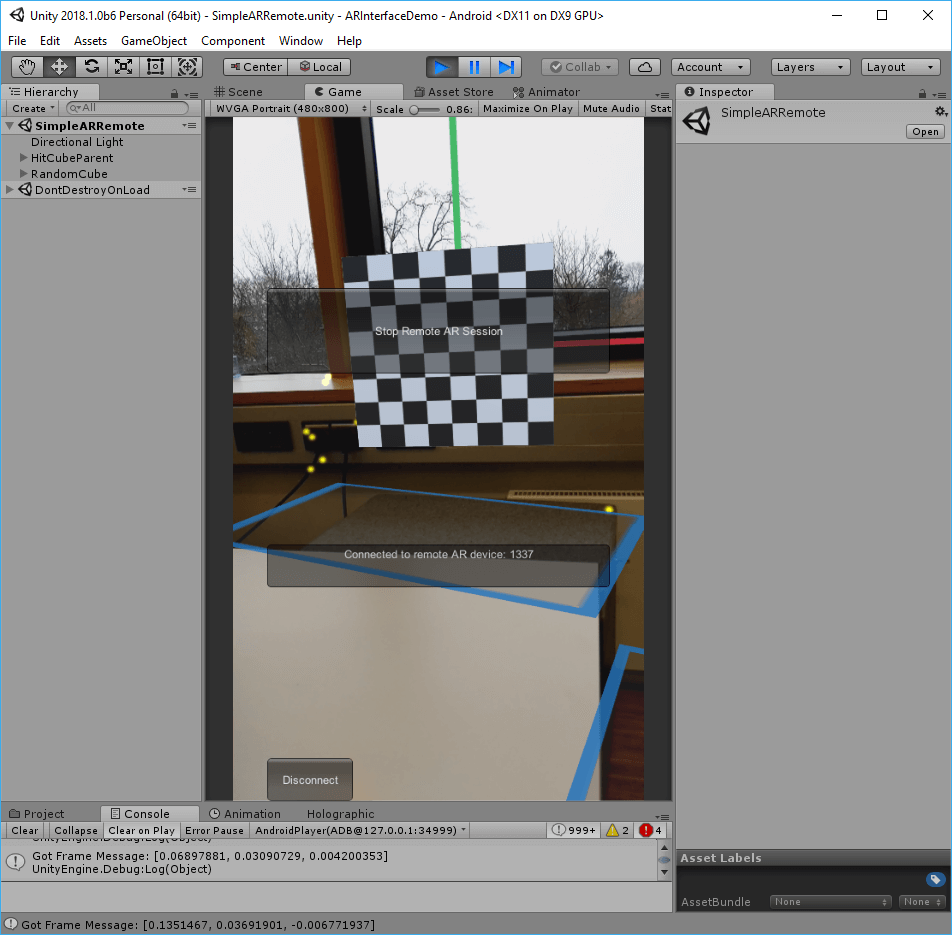
Task: Open the Assets menu
Action: pos(90,41)
